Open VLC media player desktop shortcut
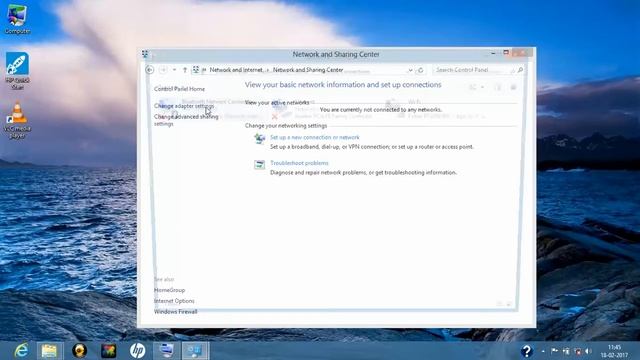 point(17,120)
